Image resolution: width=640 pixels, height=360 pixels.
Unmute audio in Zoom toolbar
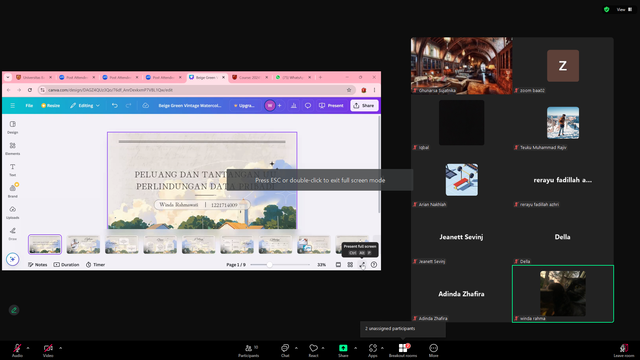(x=17, y=350)
